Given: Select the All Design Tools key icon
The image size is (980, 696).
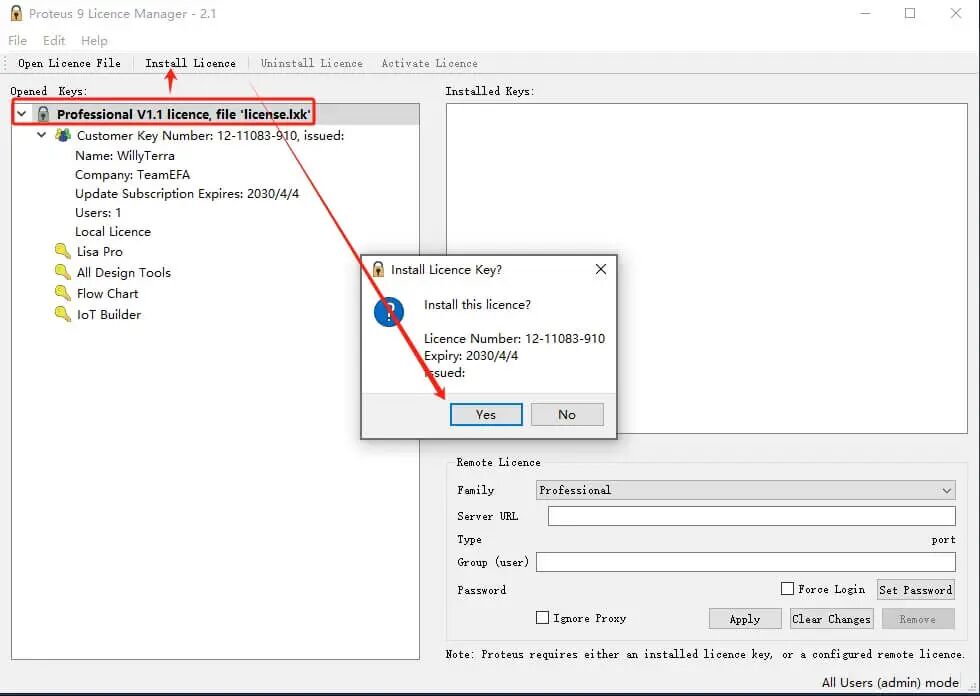Looking at the screenshot, I should point(62,272).
